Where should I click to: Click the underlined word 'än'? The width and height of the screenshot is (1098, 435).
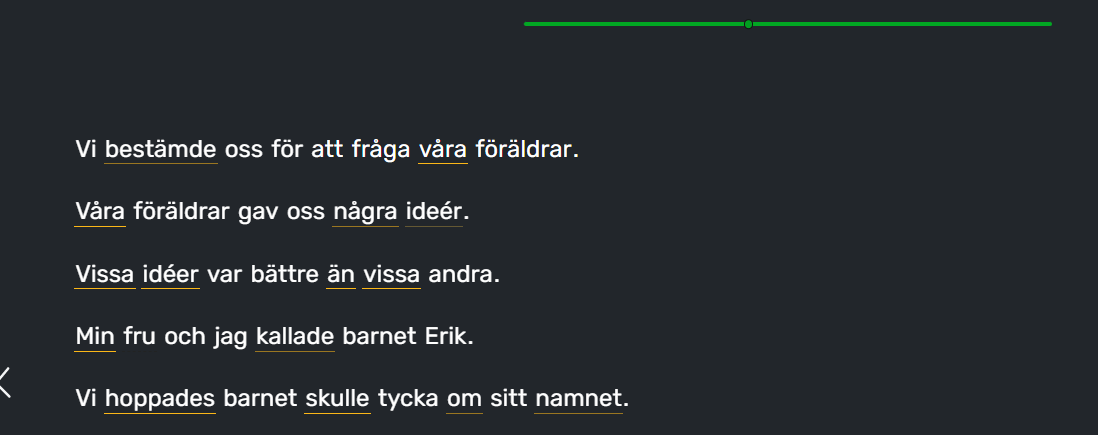click(x=341, y=275)
